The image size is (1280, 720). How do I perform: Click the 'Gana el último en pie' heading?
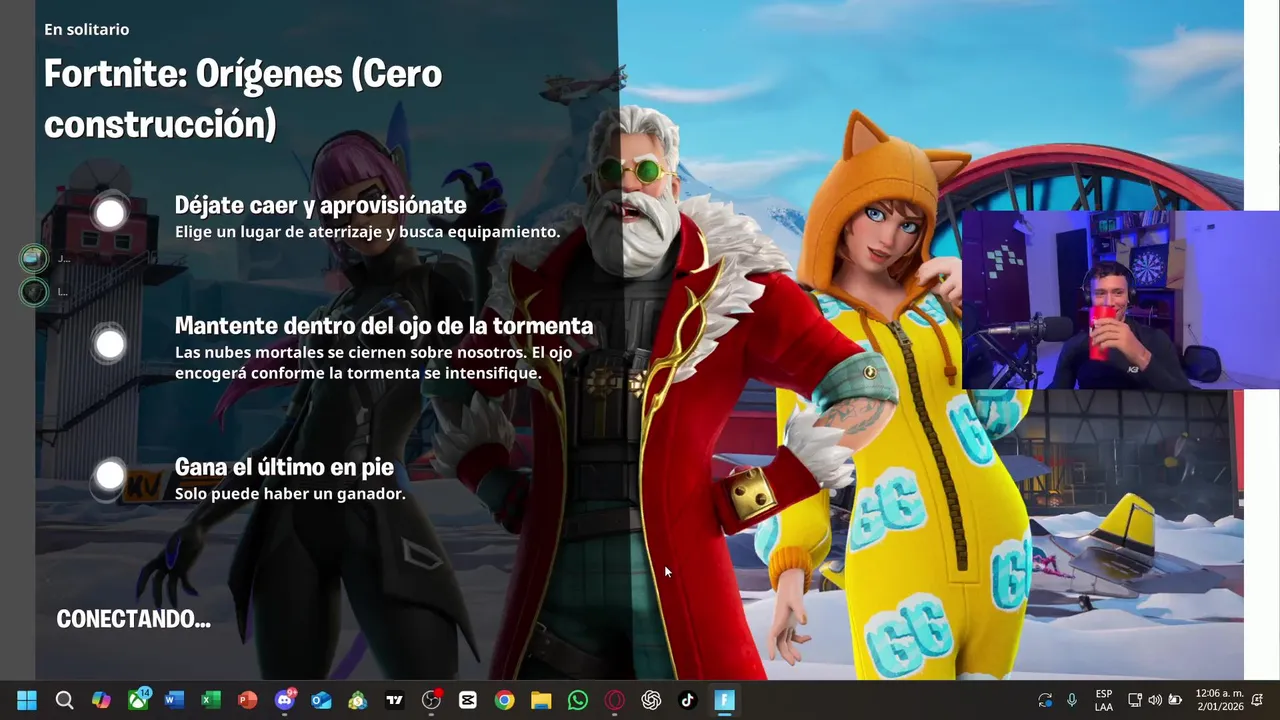[284, 467]
